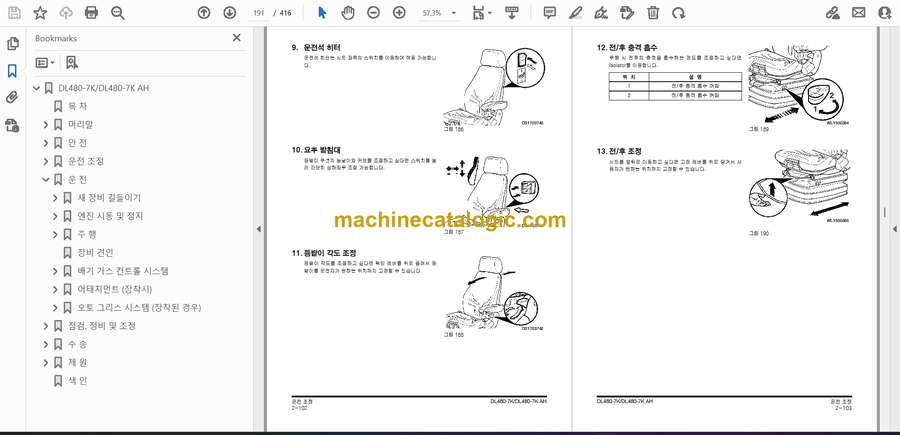Zoom in with the plus button
Image resolution: width=900 pixels, height=435 pixels.
(x=399, y=13)
